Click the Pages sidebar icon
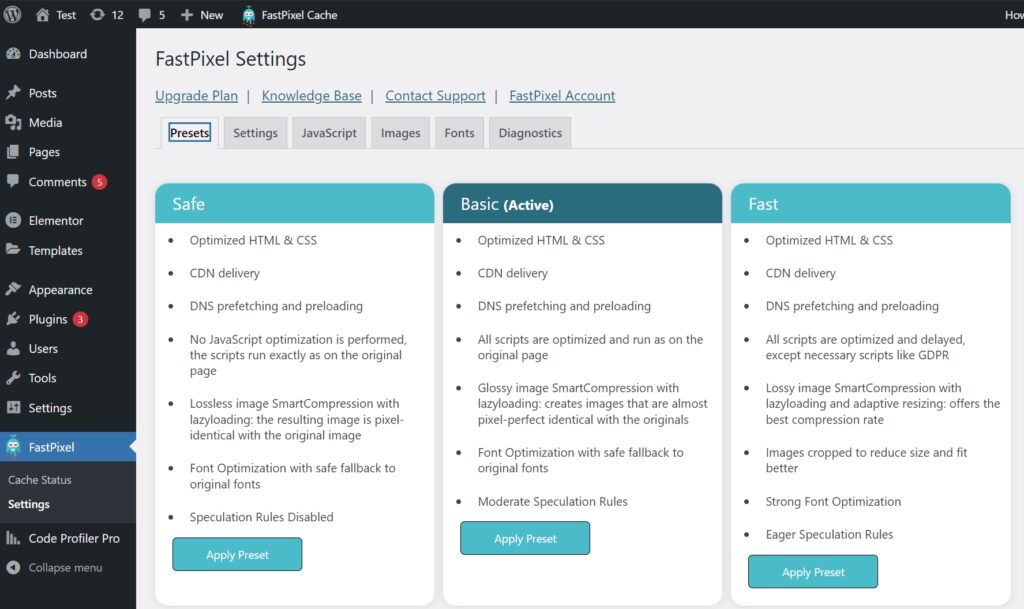1024x609 pixels. point(13,152)
